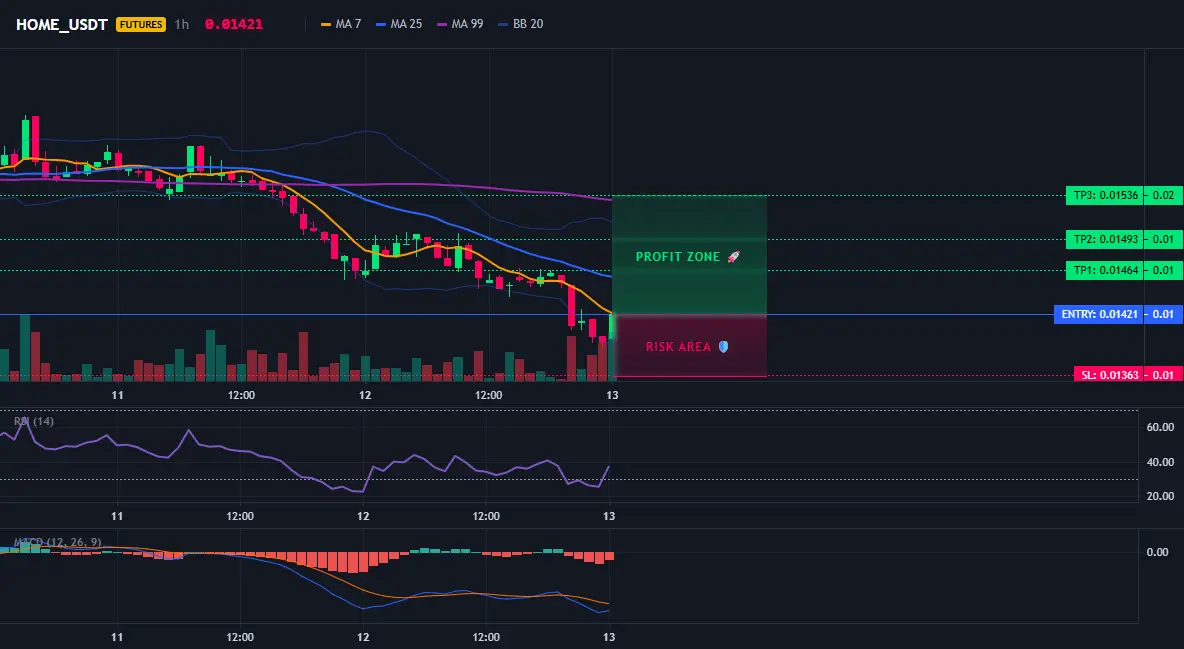Click the 60.00 RSI axis value
This screenshot has width=1184, height=649.
point(1161,428)
